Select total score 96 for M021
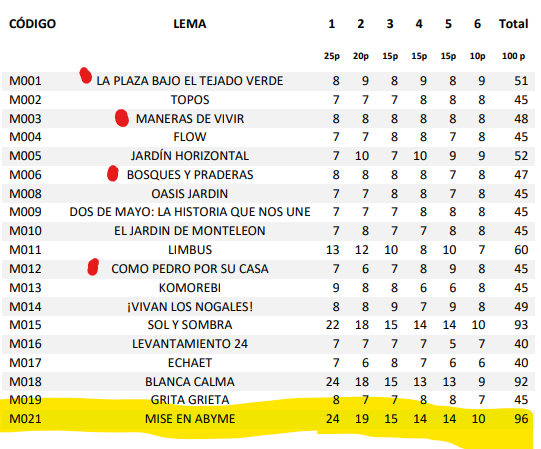Image resolution: width=541 pixels, height=449 pixels. point(521,419)
